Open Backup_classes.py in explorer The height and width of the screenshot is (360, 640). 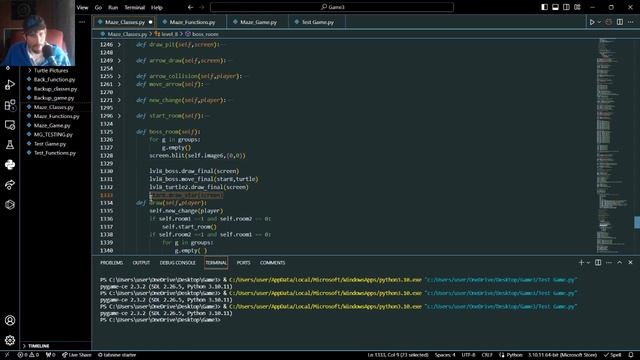[x=55, y=89]
